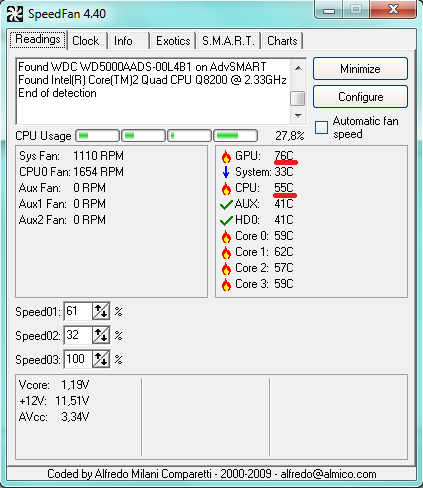Click the SpeedFan fan icon in title bar

(15, 14)
